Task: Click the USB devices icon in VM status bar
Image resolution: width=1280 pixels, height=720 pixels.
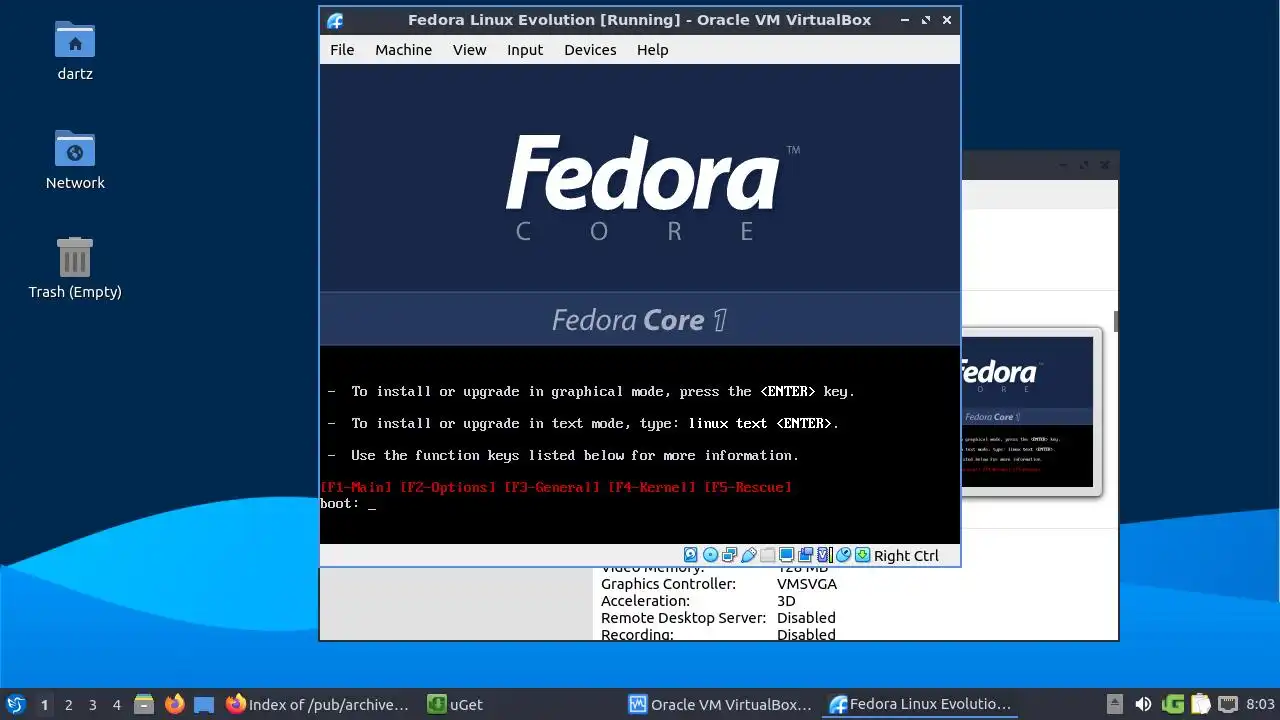Action: tap(748, 555)
